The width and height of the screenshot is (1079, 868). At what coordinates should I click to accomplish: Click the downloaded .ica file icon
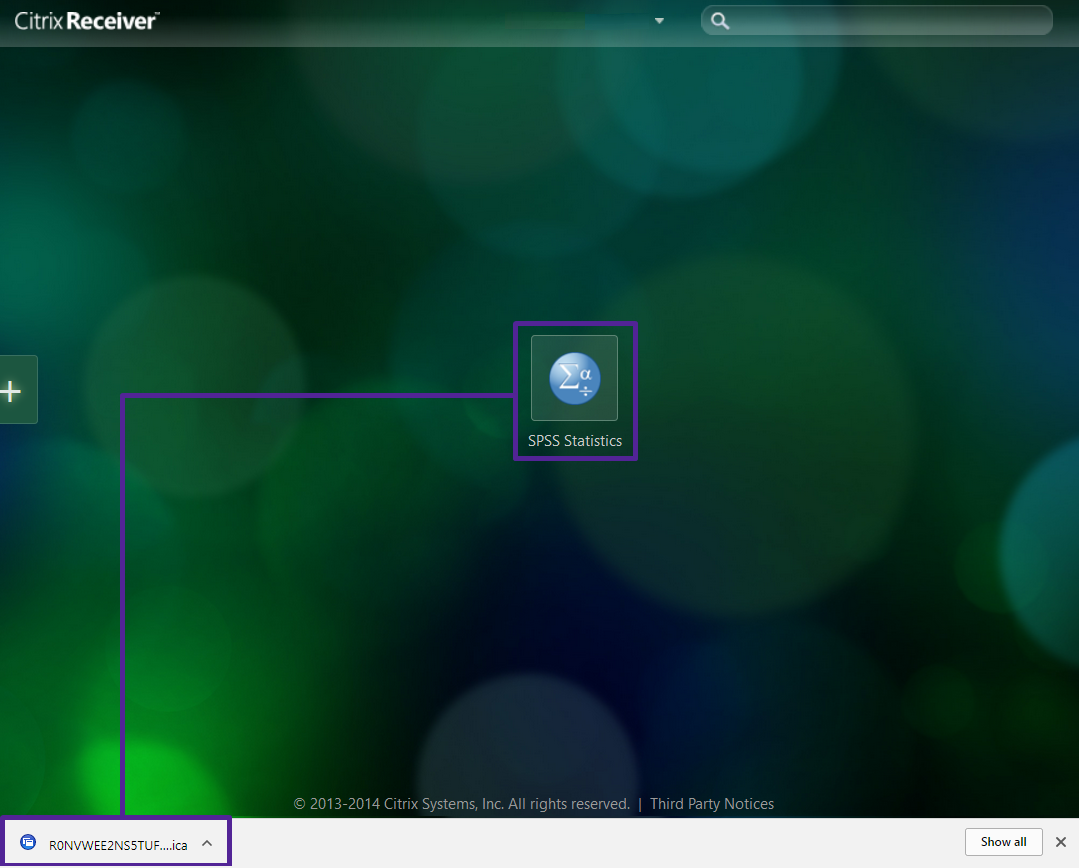28,843
